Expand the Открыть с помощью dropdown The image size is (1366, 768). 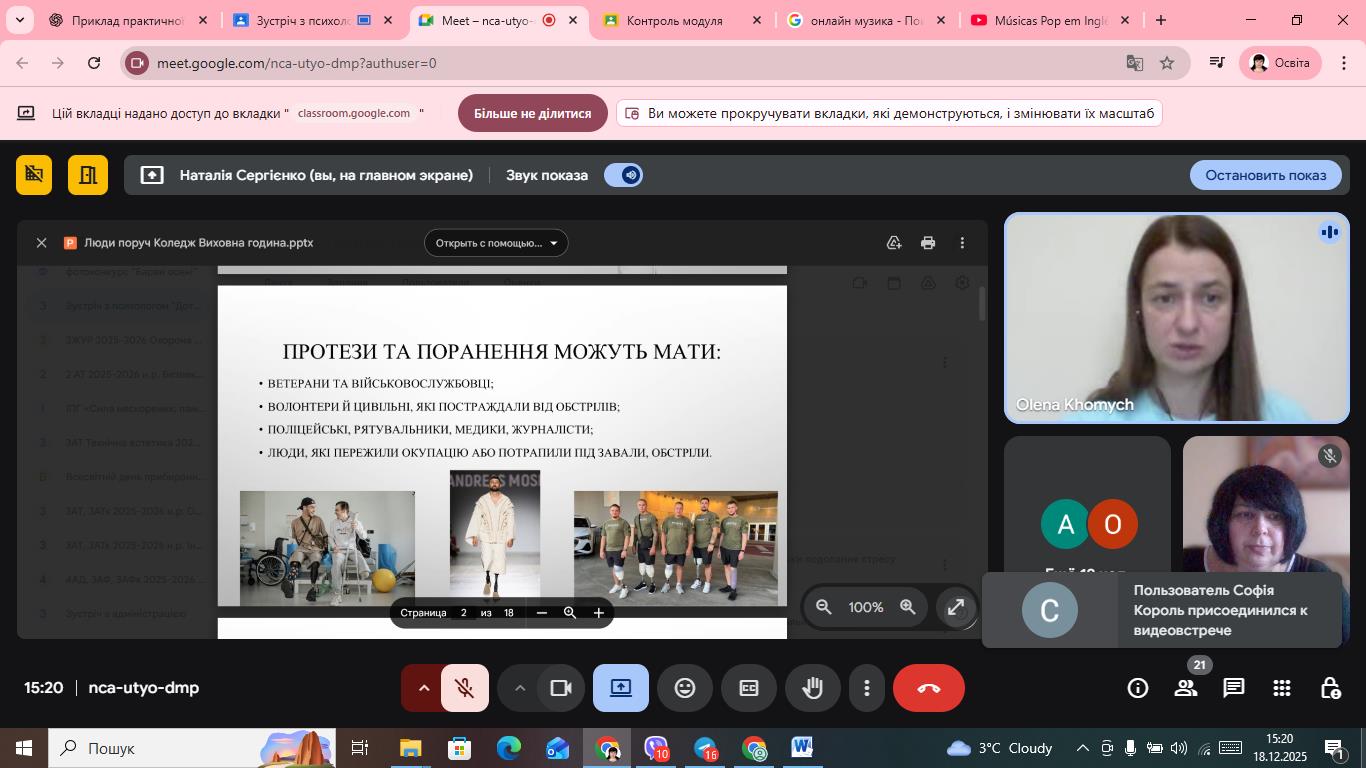496,243
